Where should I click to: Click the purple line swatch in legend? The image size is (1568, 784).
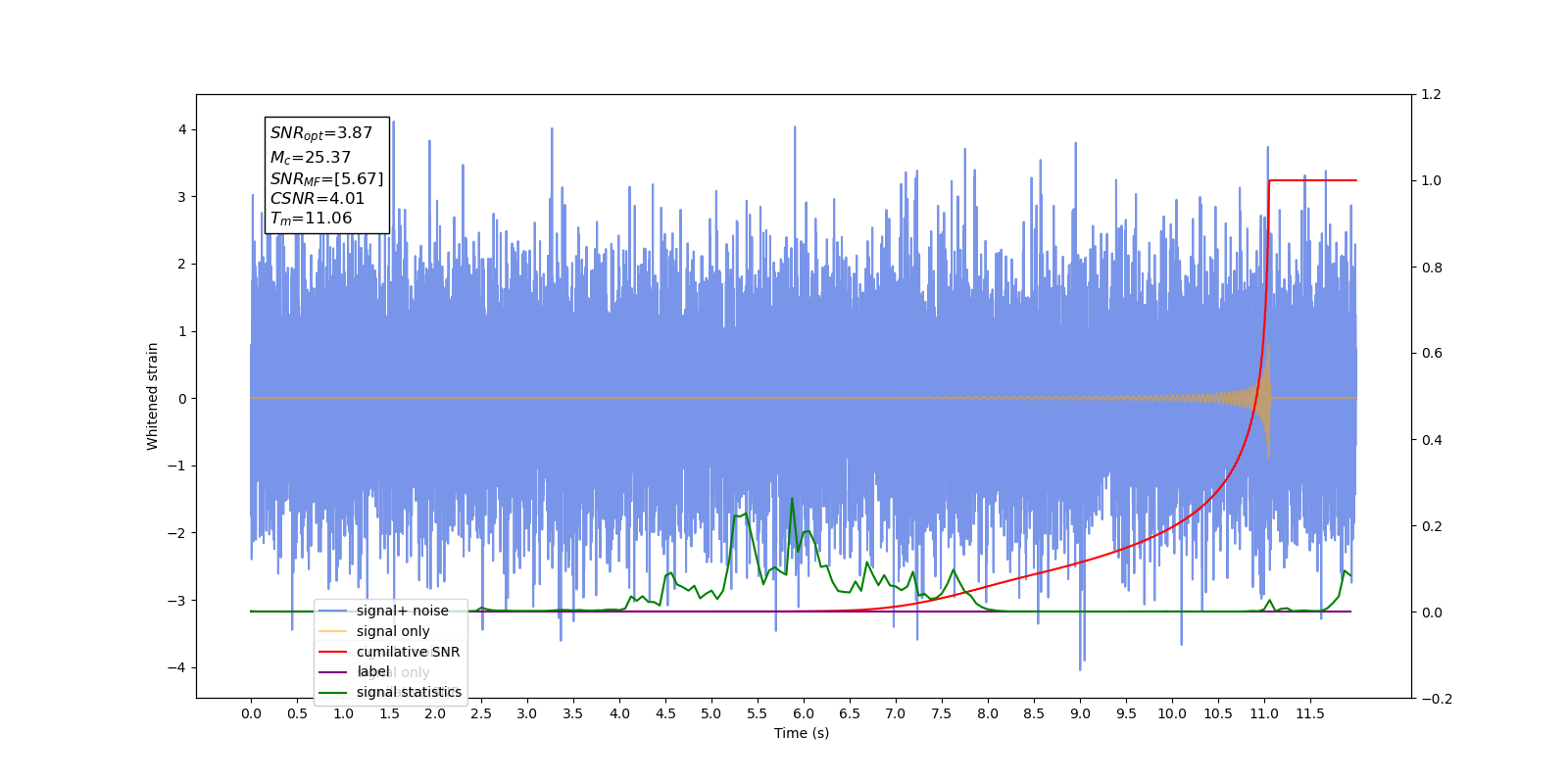tap(333, 672)
